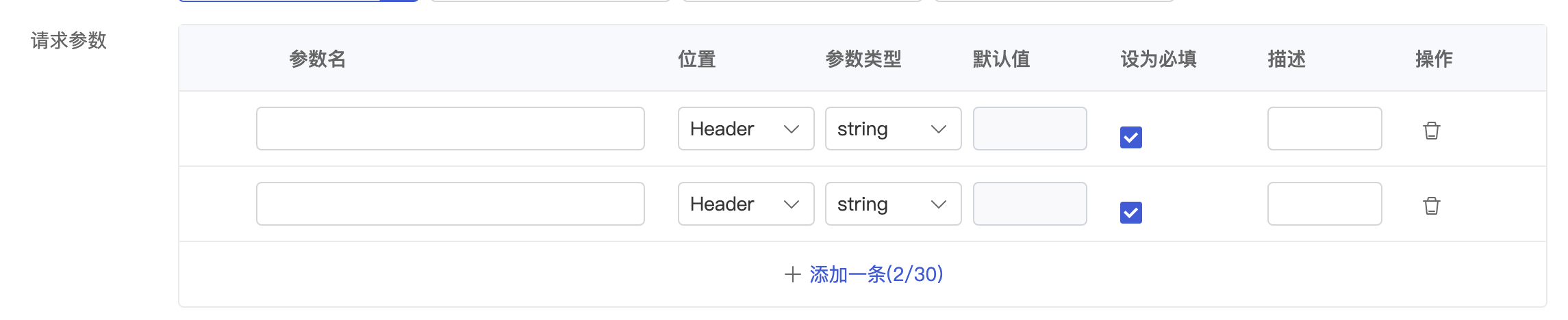Open the second row Header position dropdown
Viewport: 1568px width, 320px height.
pyautogui.click(x=746, y=204)
